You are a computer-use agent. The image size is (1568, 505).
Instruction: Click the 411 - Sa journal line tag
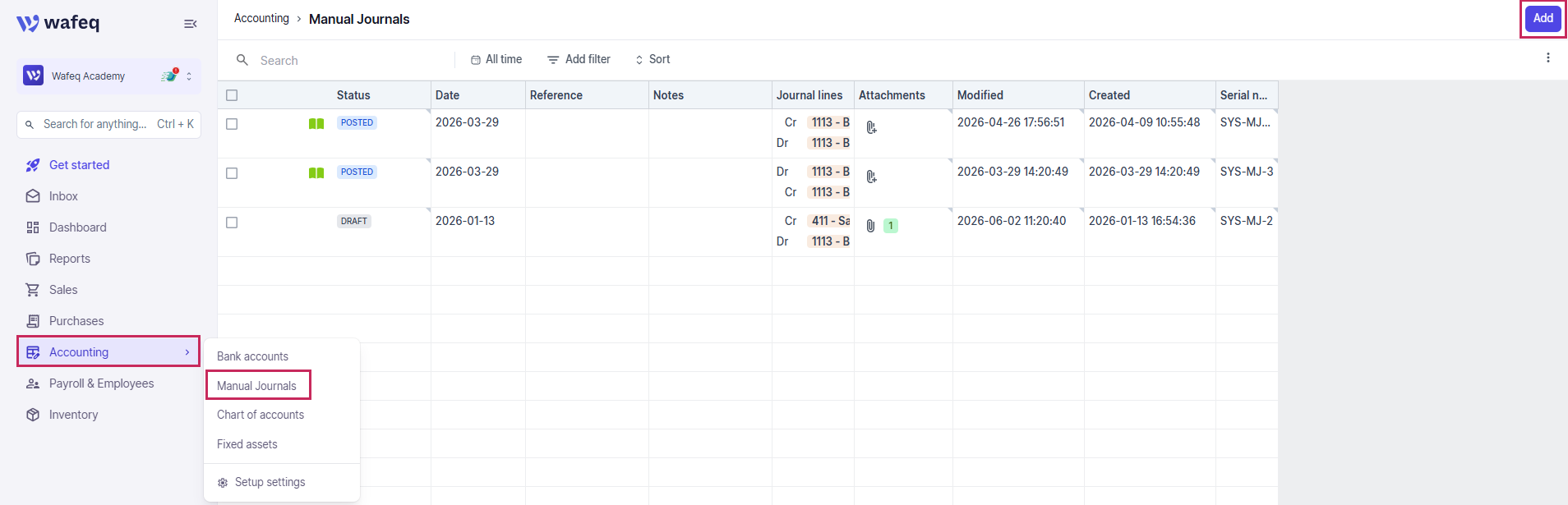pos(829,221)
